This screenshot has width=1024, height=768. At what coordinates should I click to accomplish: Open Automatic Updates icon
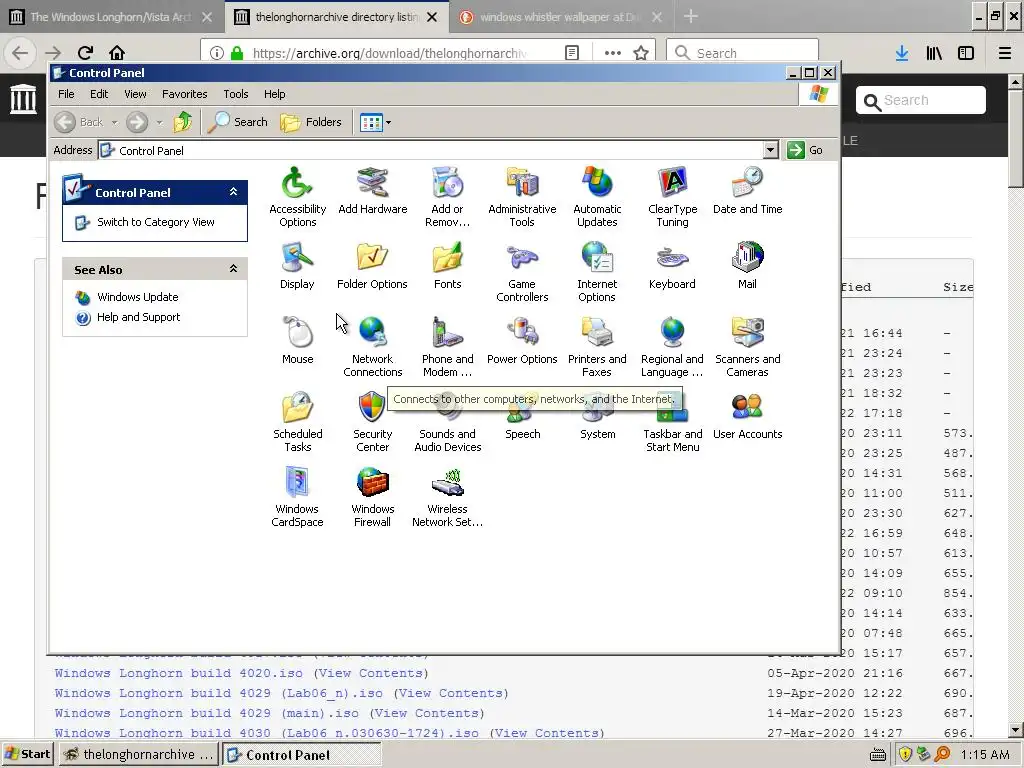click(597, 196)
